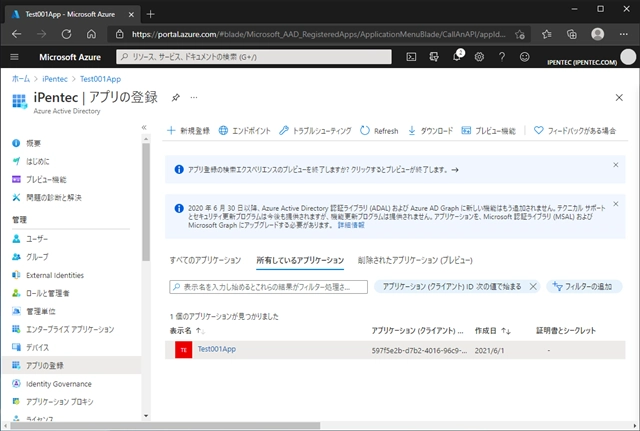The width and height of the screenshot is (640, 431).
Task: Pin the アプリの登録 blade
Action: click(x=176, y=97)
